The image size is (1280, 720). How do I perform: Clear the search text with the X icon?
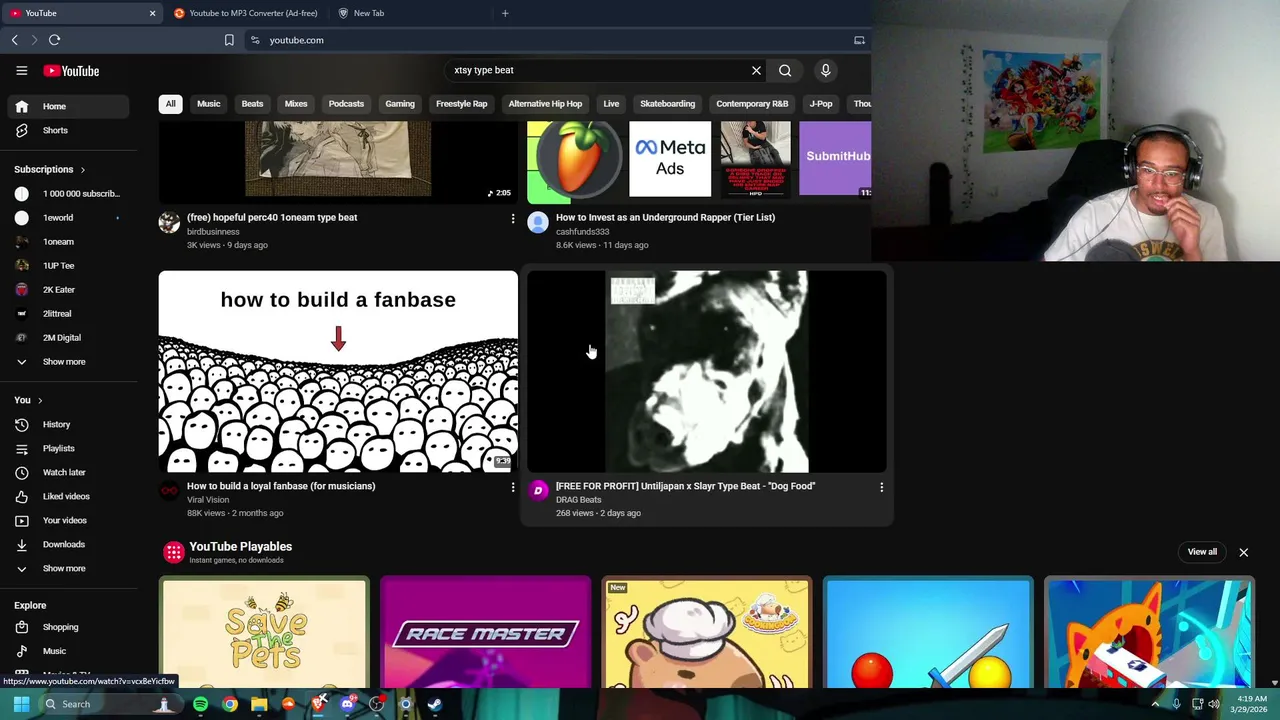coord(756,70)
